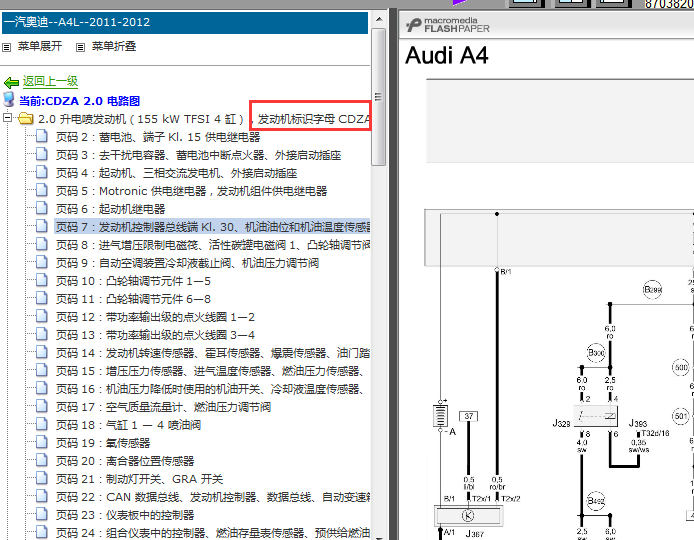The height and width of the screenshot is (540, 694).
Task: Open 页码 4：起动机、三相交流发电机
Action: pos(176,173)
